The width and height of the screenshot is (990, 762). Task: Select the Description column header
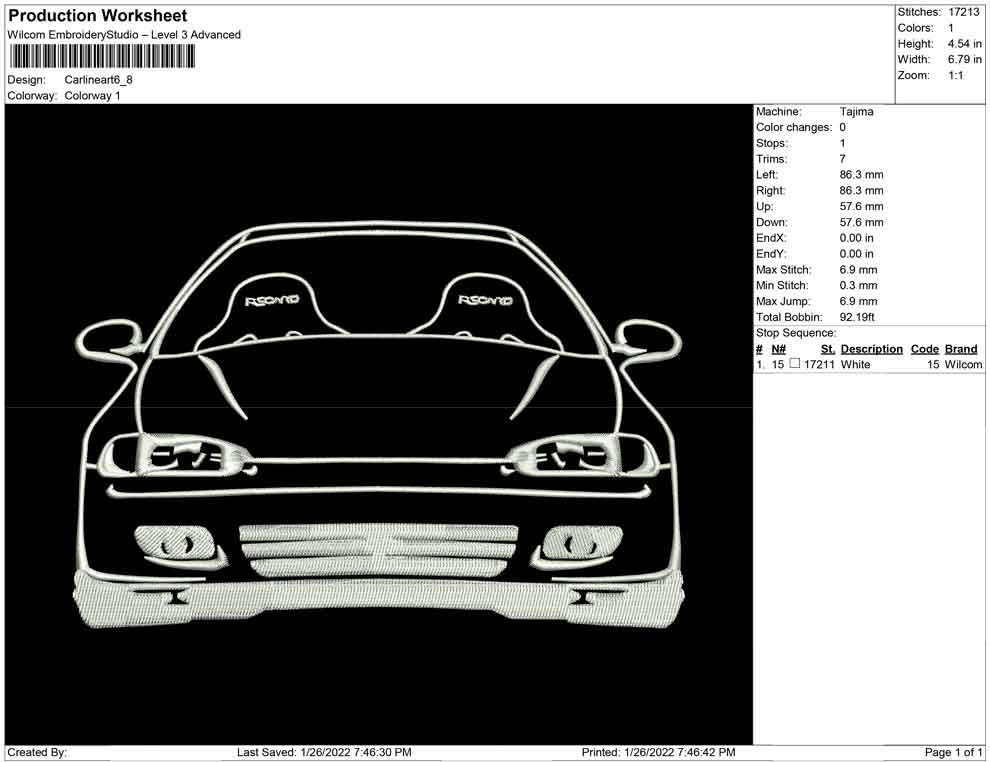click(871, 349)
